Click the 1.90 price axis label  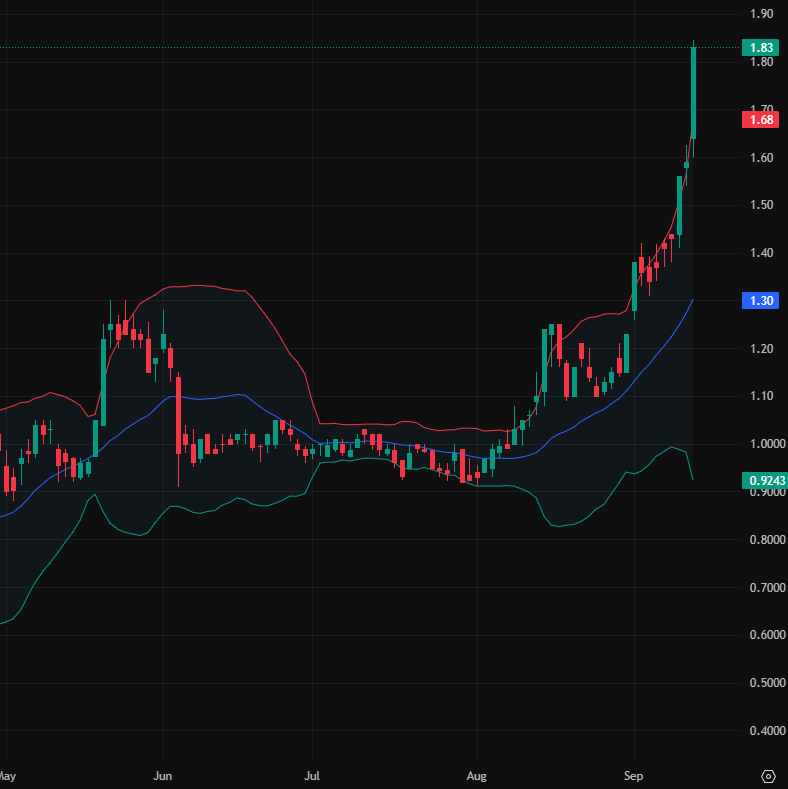(x=761, y=14)
